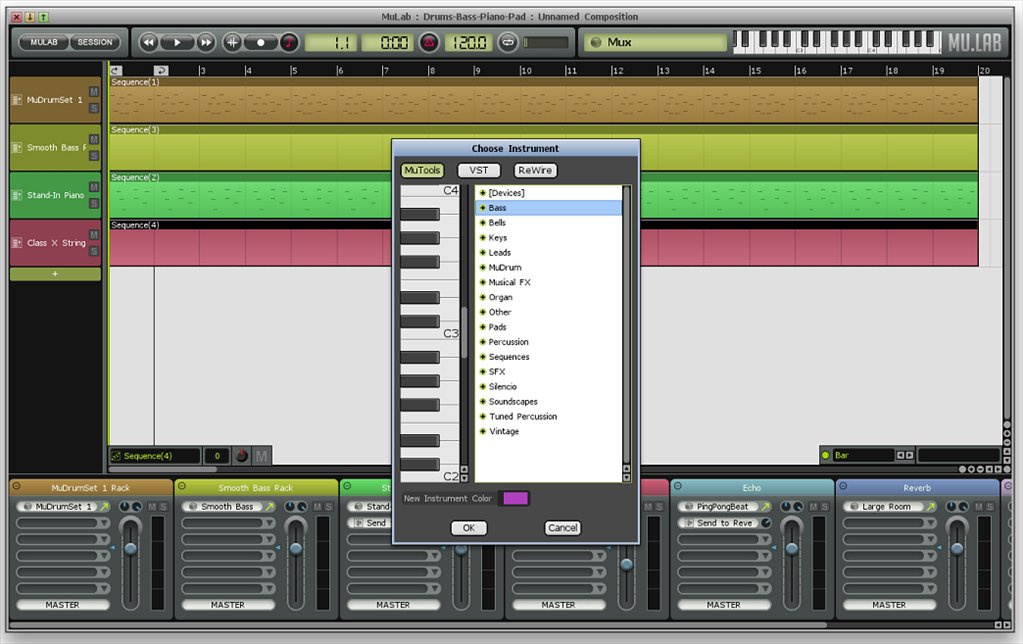
Task: Click the Stand-In Piano track icon
Action: click(17, 195)
